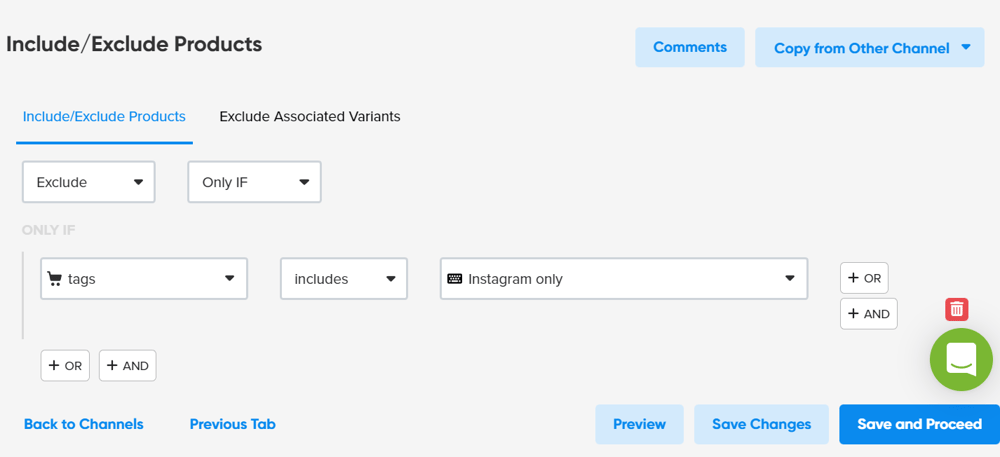Switch to Exclude Associated Variants tab

tap(310, 116)
